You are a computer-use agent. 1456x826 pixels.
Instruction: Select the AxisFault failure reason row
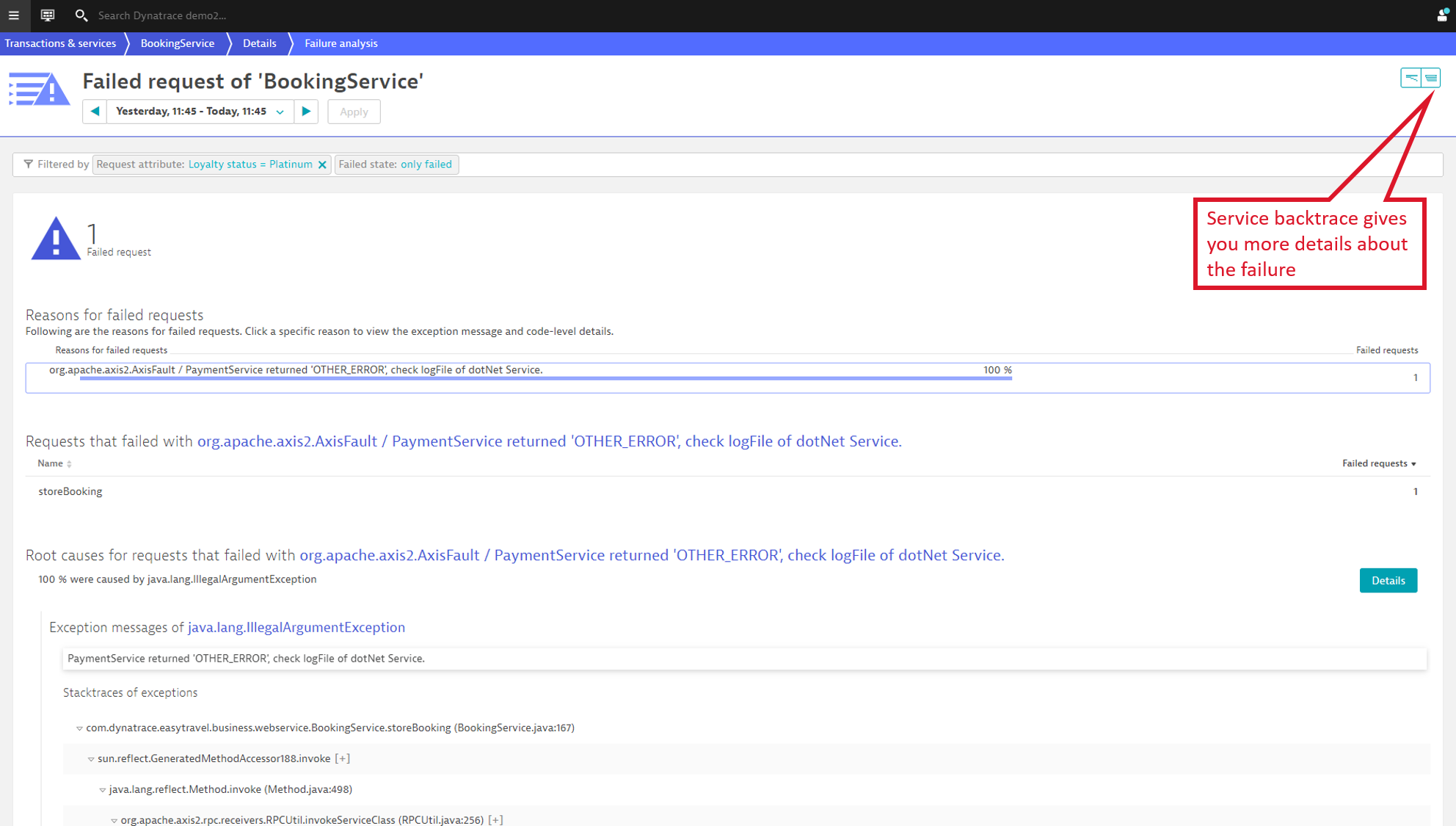coord(727,377)
